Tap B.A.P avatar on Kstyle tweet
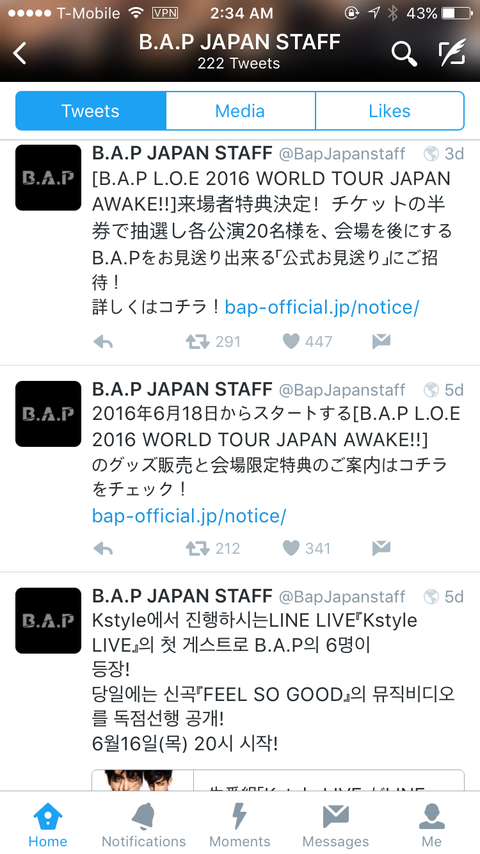The image size is (480, 854). 48,620
